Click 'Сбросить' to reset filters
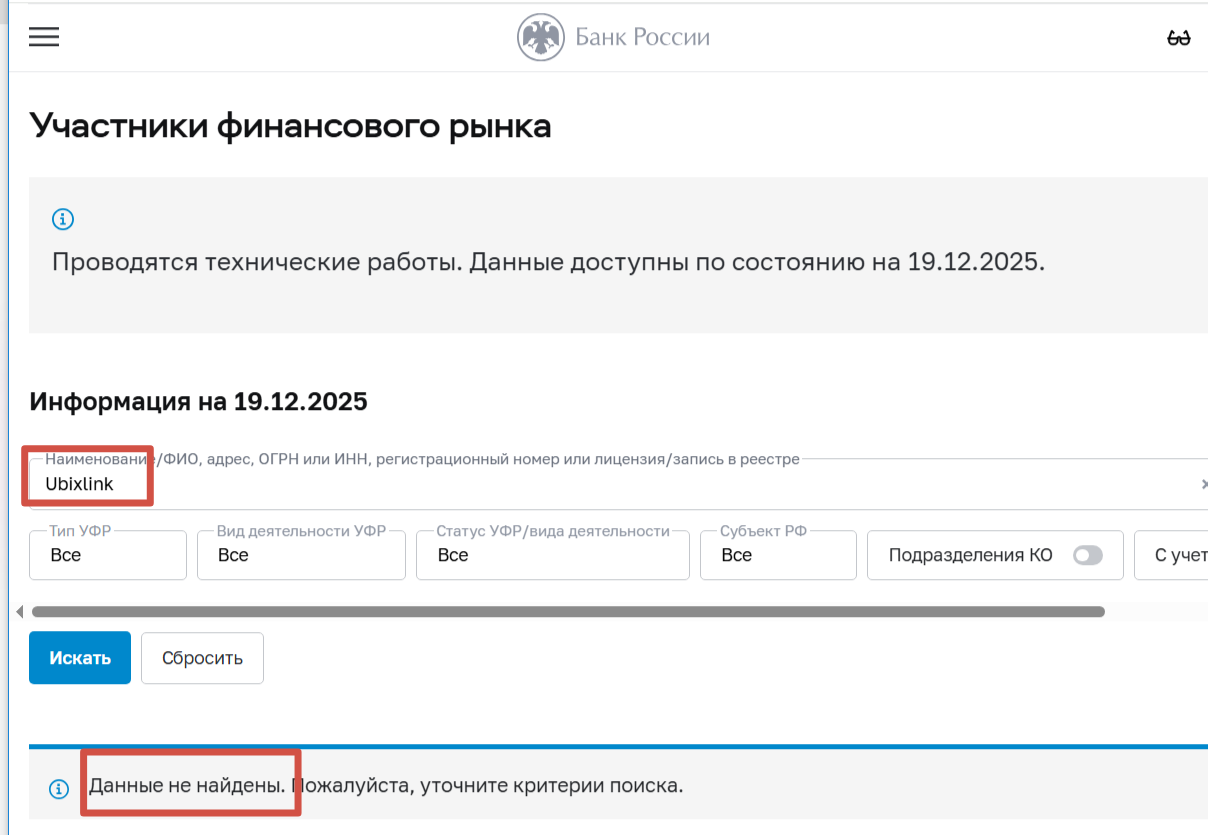Image resolution: width=1208 pixels, height=835 pixels. [202, 658]
